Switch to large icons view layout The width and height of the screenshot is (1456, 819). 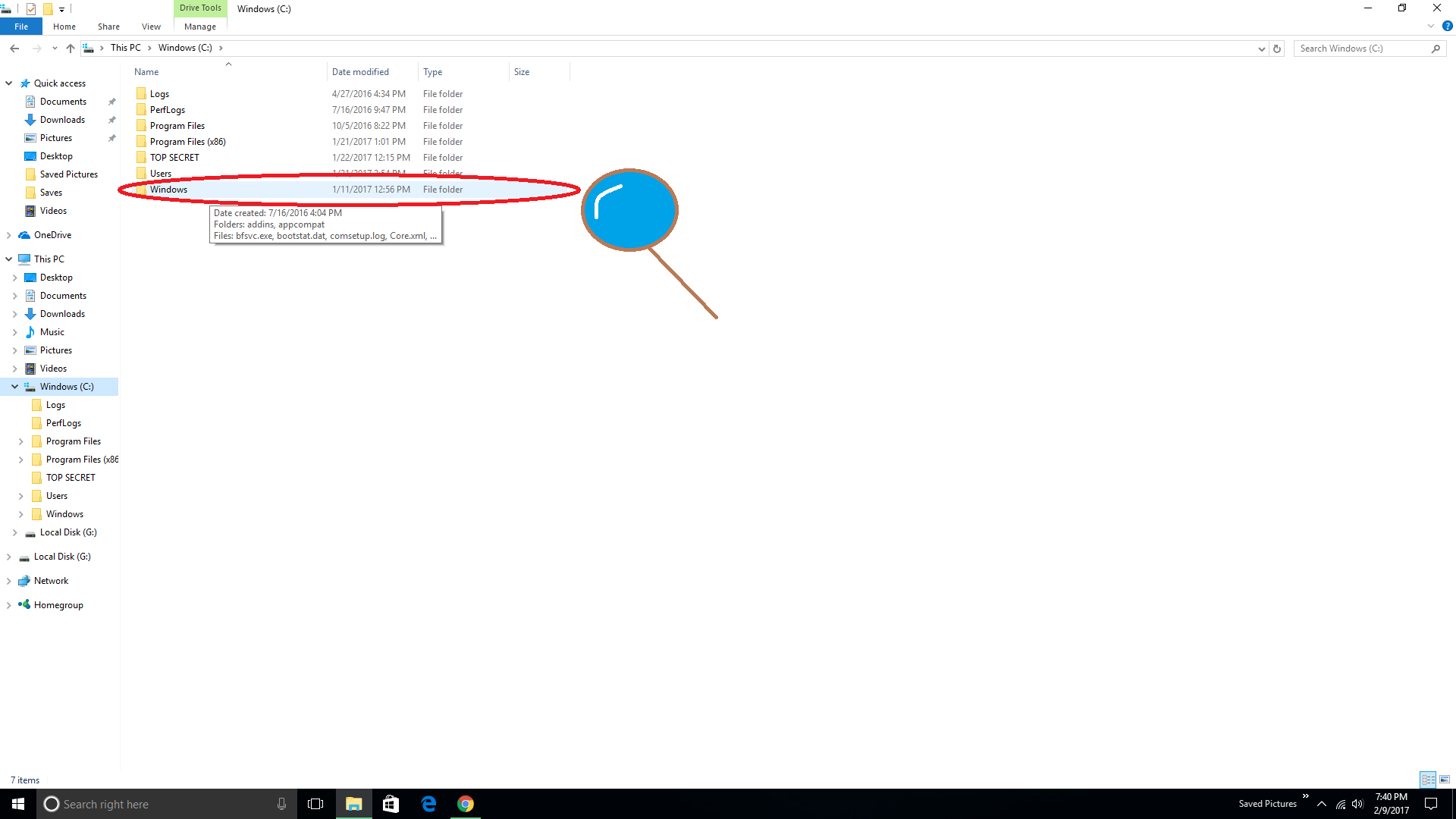1445,780
